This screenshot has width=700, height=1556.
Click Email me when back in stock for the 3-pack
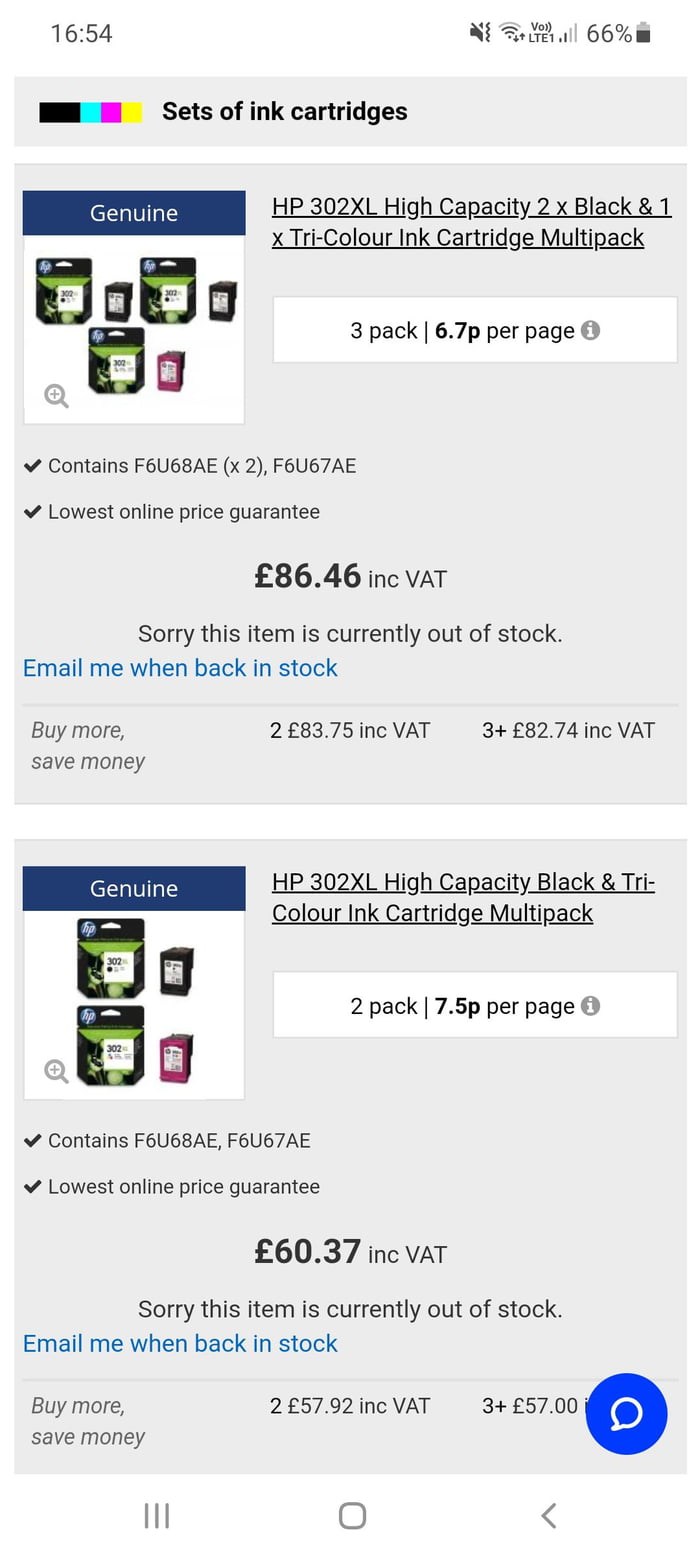[180, 668]
